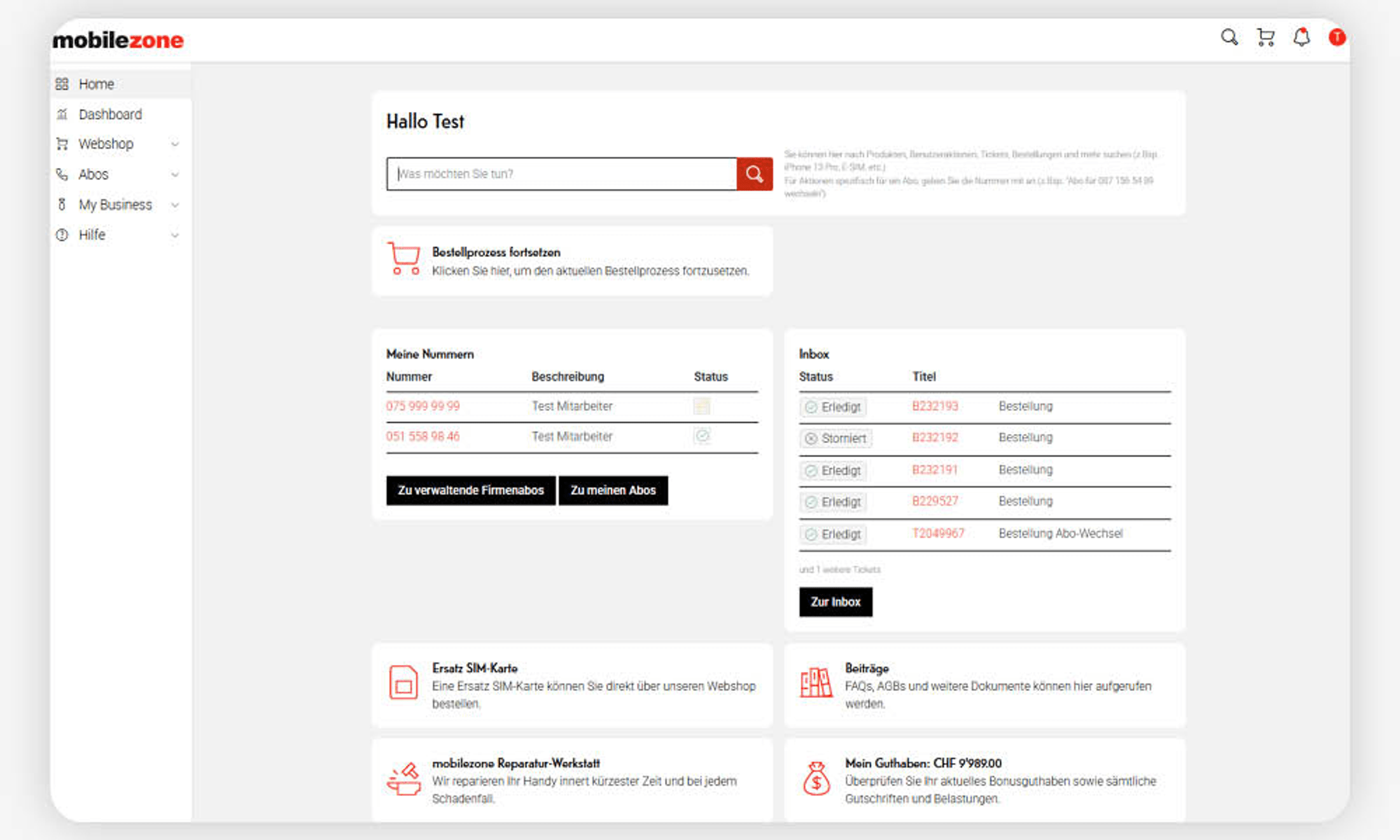The height and width of the screenshot is (840, 1400).
Task: Toggle the status checkmark for number 051 558 98 46
Action: [x=702, y=436]
